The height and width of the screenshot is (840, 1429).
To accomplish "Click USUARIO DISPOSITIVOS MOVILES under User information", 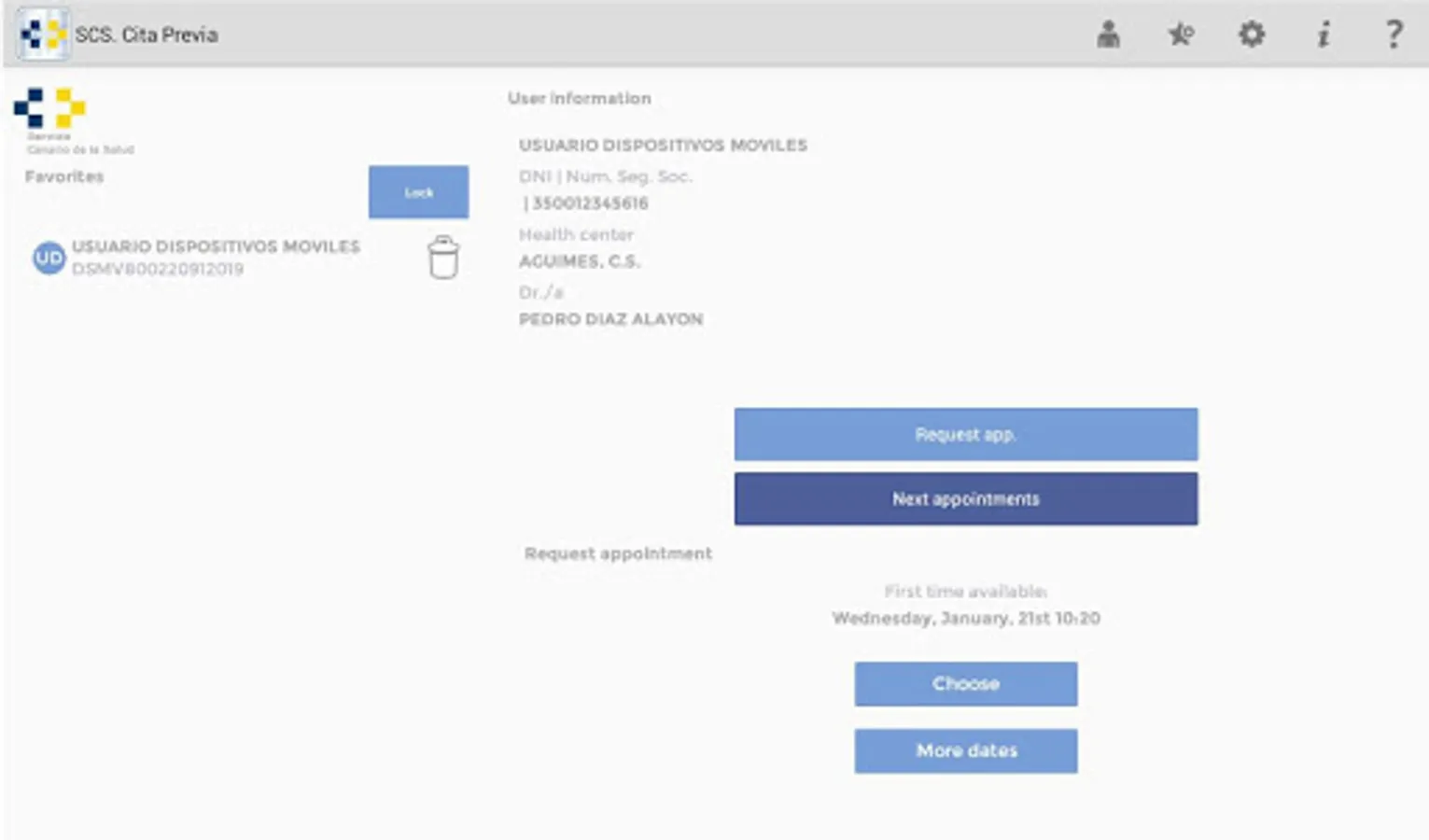I will (663, 146).
